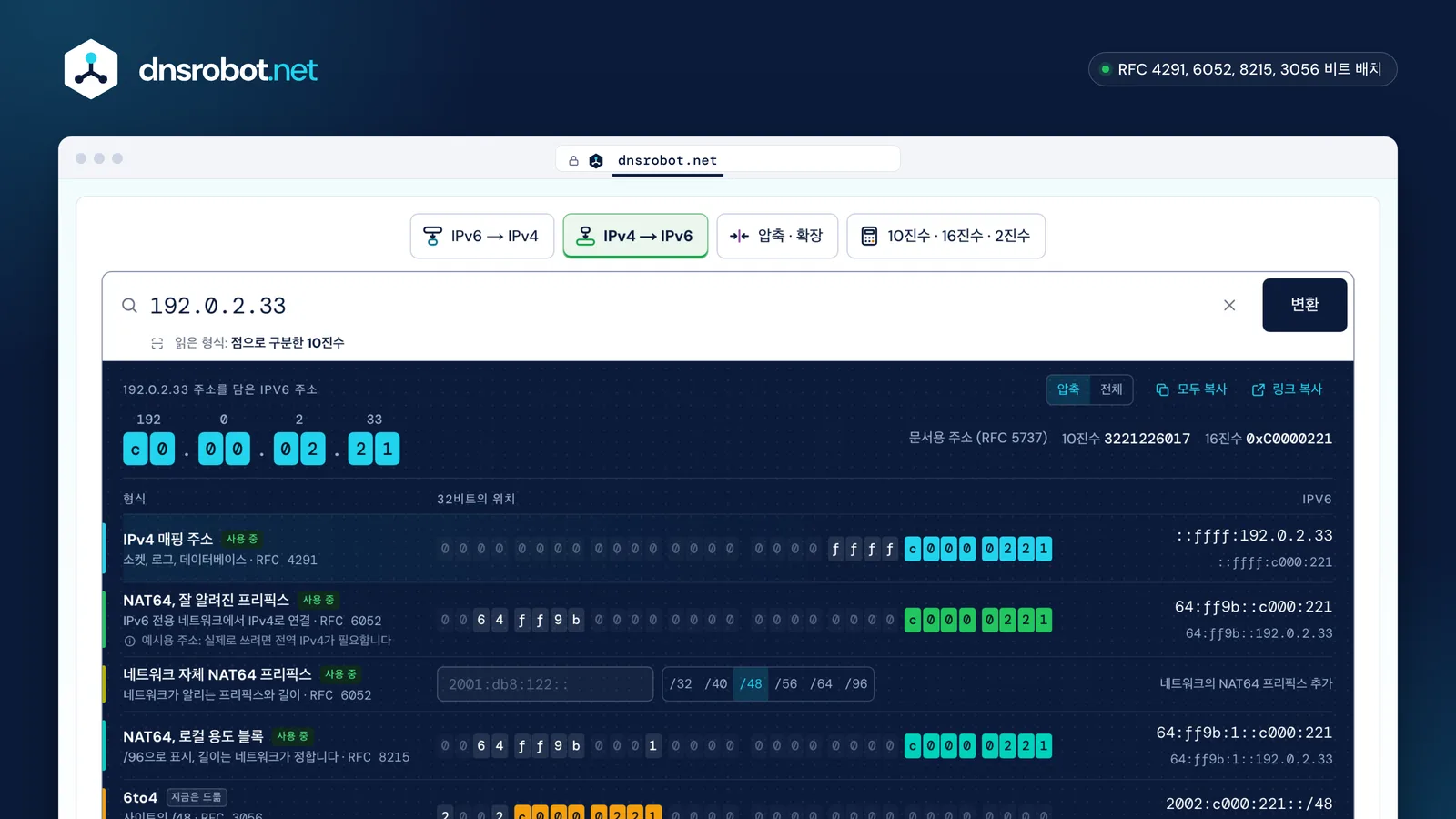Select the /64 prefix length
1456x819 pixels.
pyautogui.click(x=821, y=684)
